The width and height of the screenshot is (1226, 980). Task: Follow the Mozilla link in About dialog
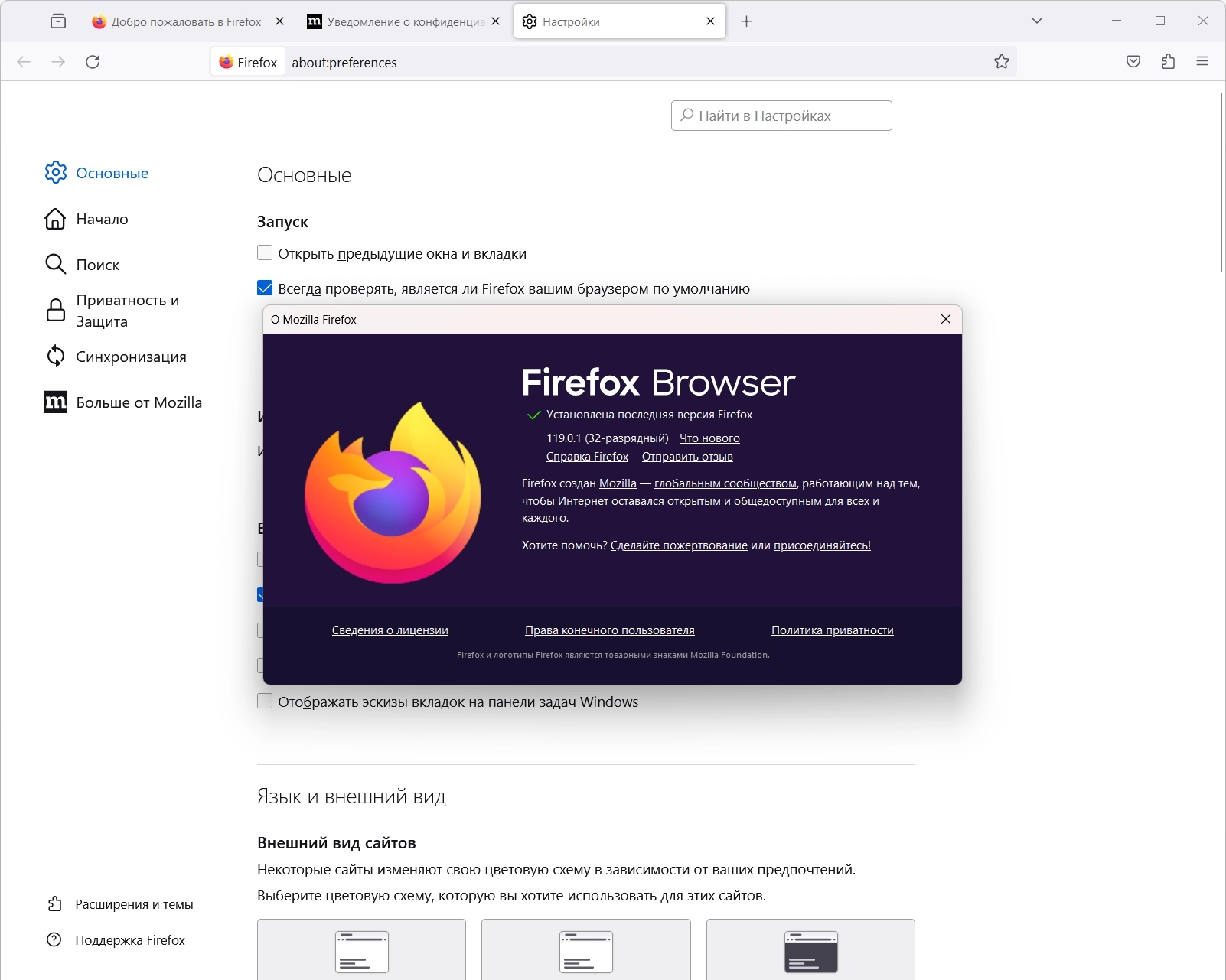point(618,483)
